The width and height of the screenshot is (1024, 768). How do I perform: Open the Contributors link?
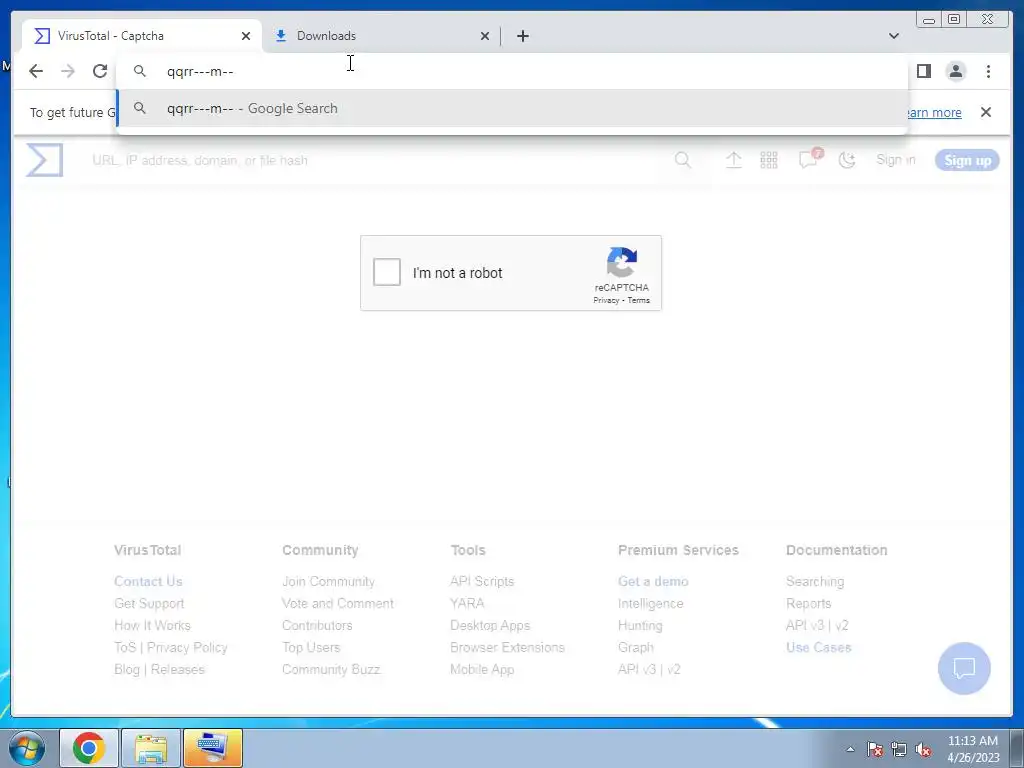[x=317, y=626]
